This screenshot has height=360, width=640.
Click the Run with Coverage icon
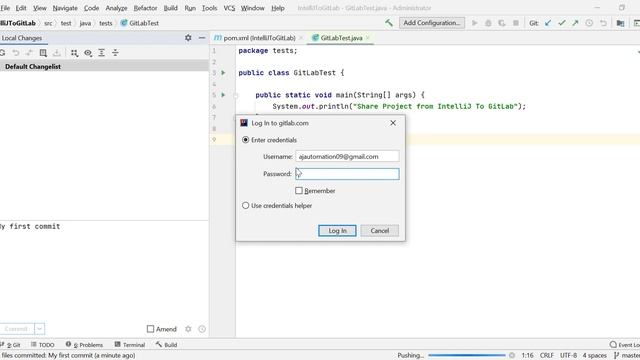[502, 23]
